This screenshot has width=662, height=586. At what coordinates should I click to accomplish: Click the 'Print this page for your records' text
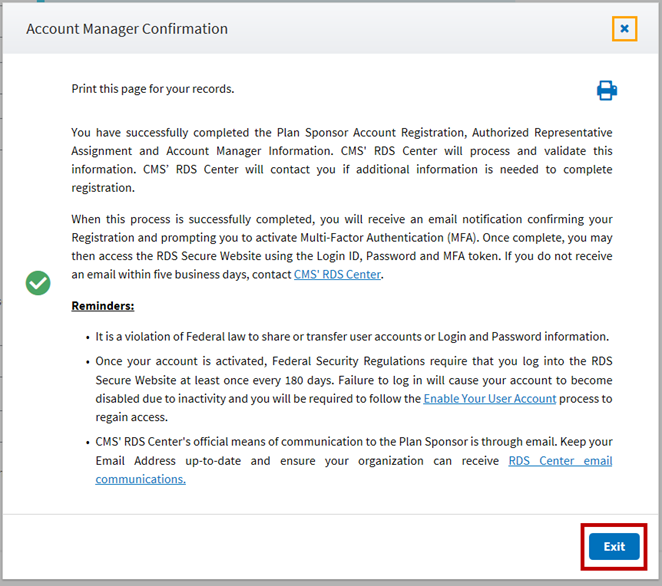click(x=153, y=89)
